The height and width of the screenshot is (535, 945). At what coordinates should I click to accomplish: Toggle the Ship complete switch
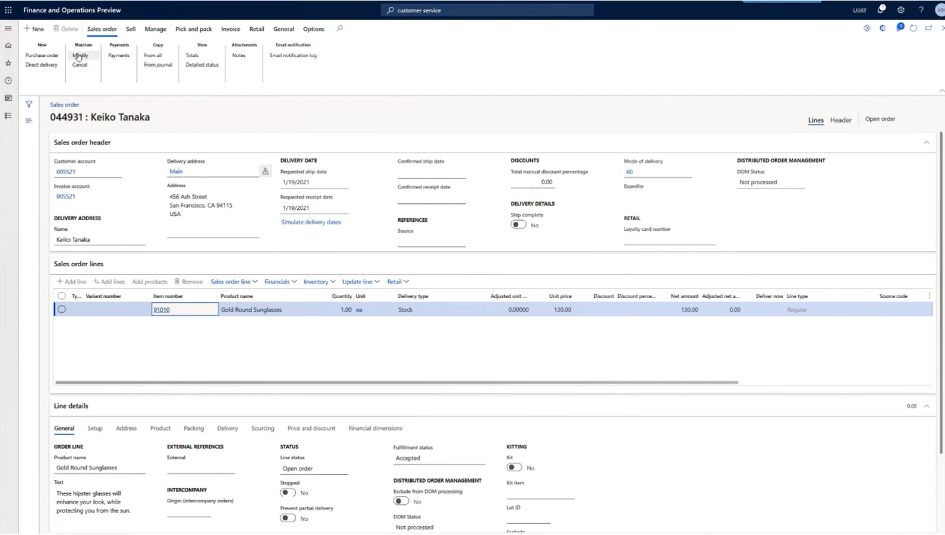click(x=518, y=225)
